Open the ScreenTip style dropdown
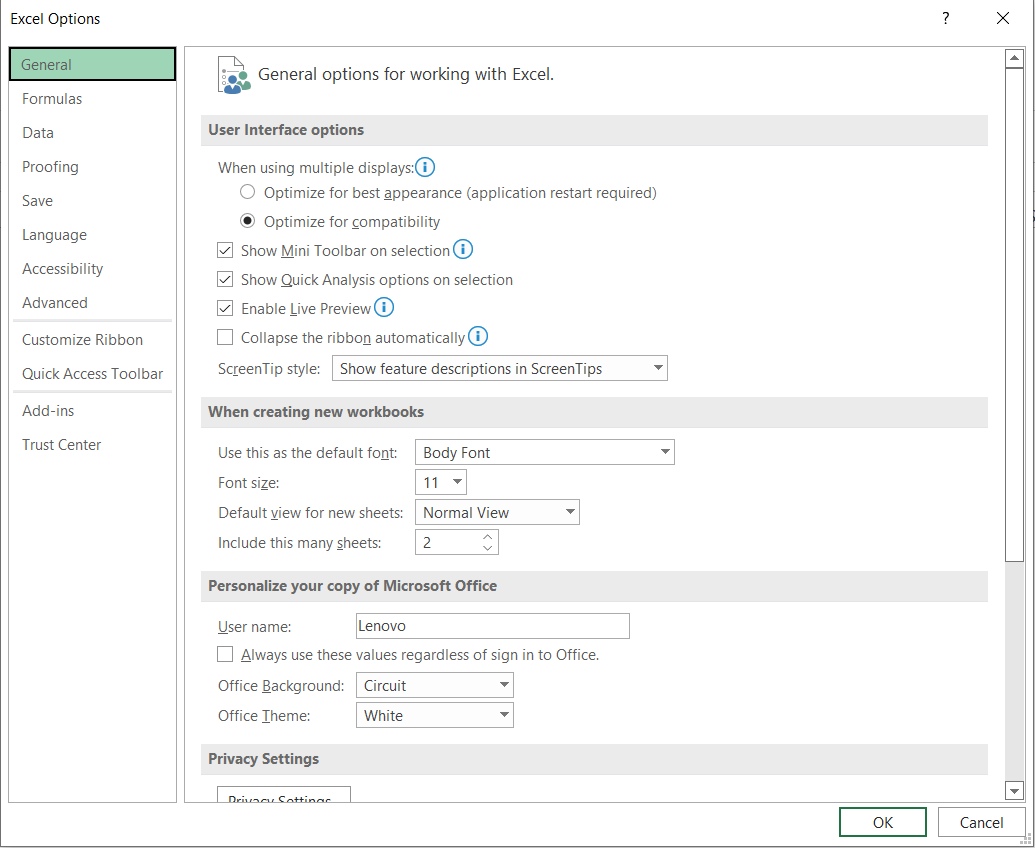This screenshot has height=848, width=1035. pyautogui.click(x=499, y=369)
